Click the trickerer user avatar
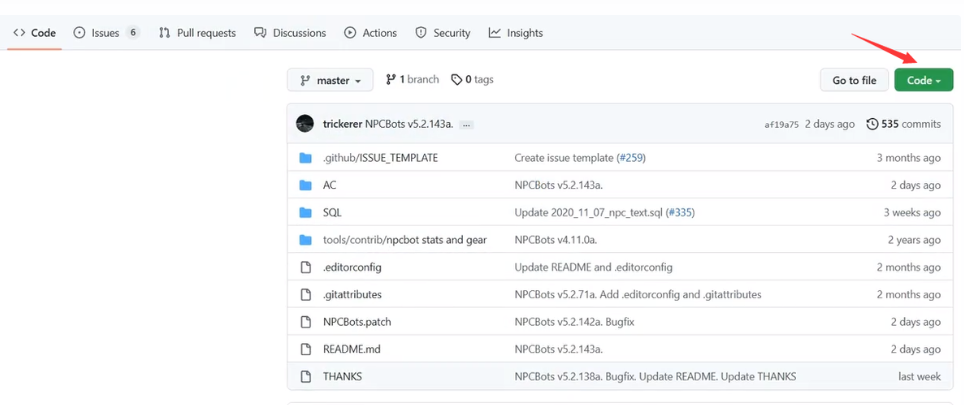 click(x=305, y=124)
